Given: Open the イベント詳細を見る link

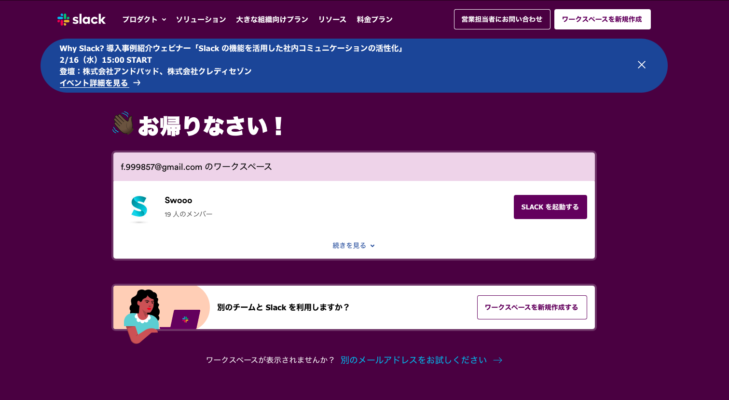Looking at the screenshot, I should (93, 83).
